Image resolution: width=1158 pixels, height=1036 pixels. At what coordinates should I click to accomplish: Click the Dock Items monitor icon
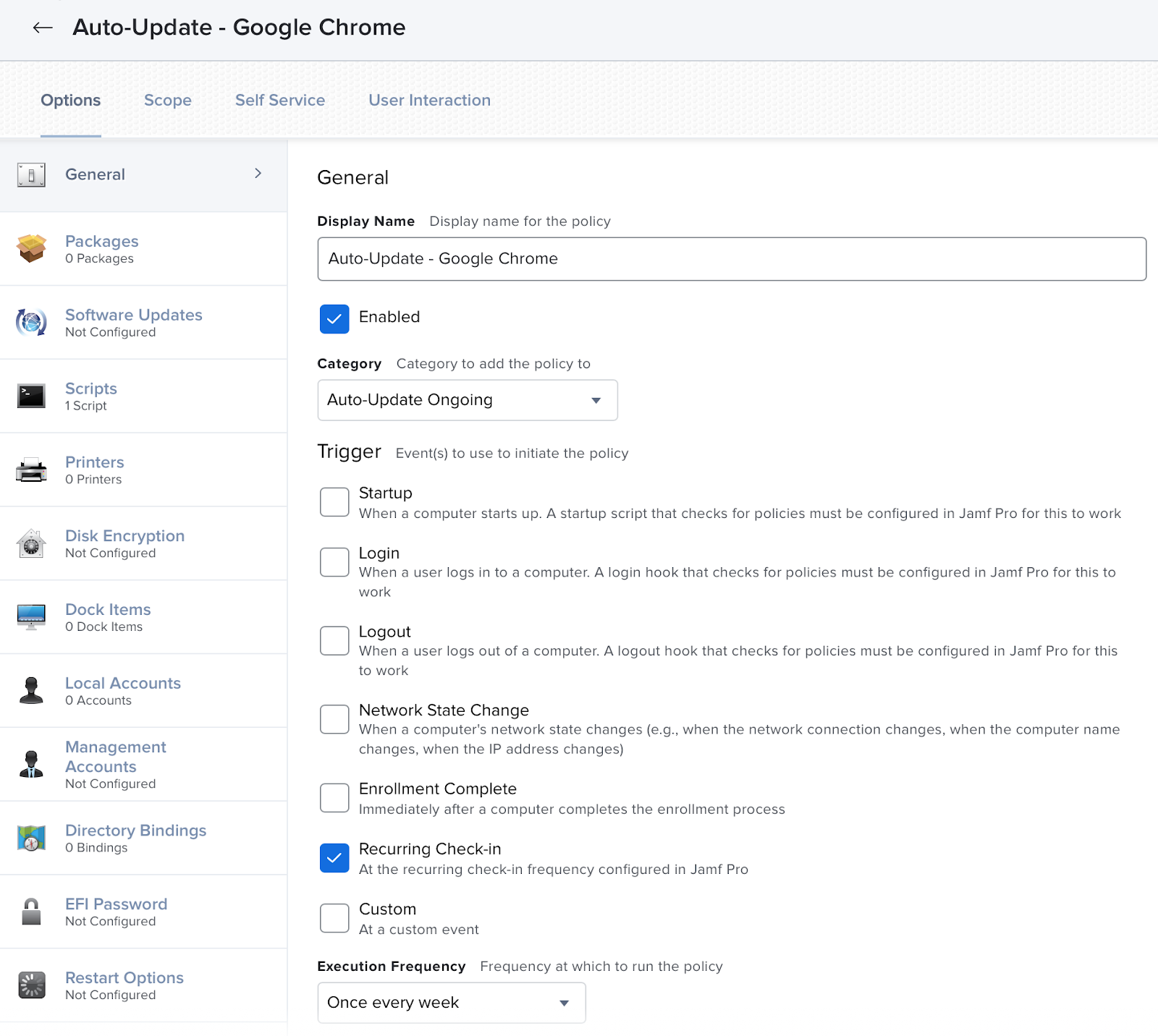[31, 617]
